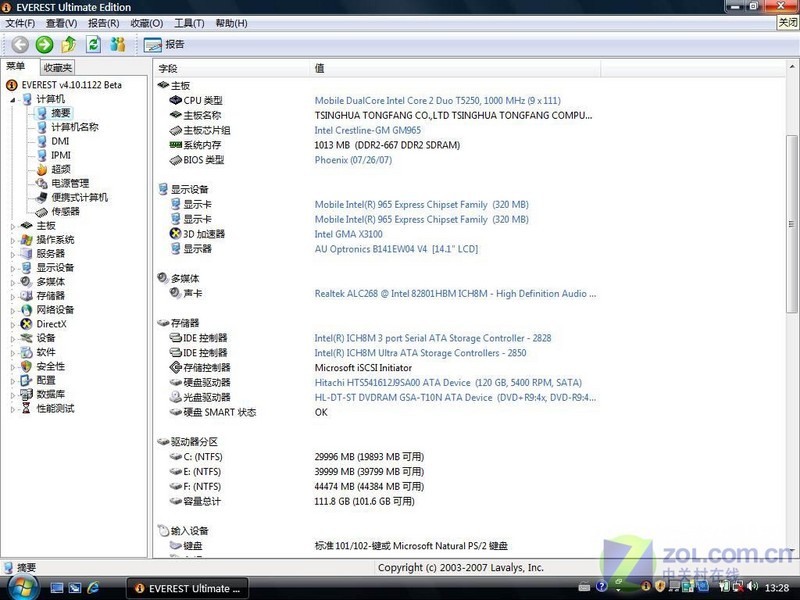800x600 pixels.
Task: Expand the 网络设备 tree node
Action: pos(13,310)
